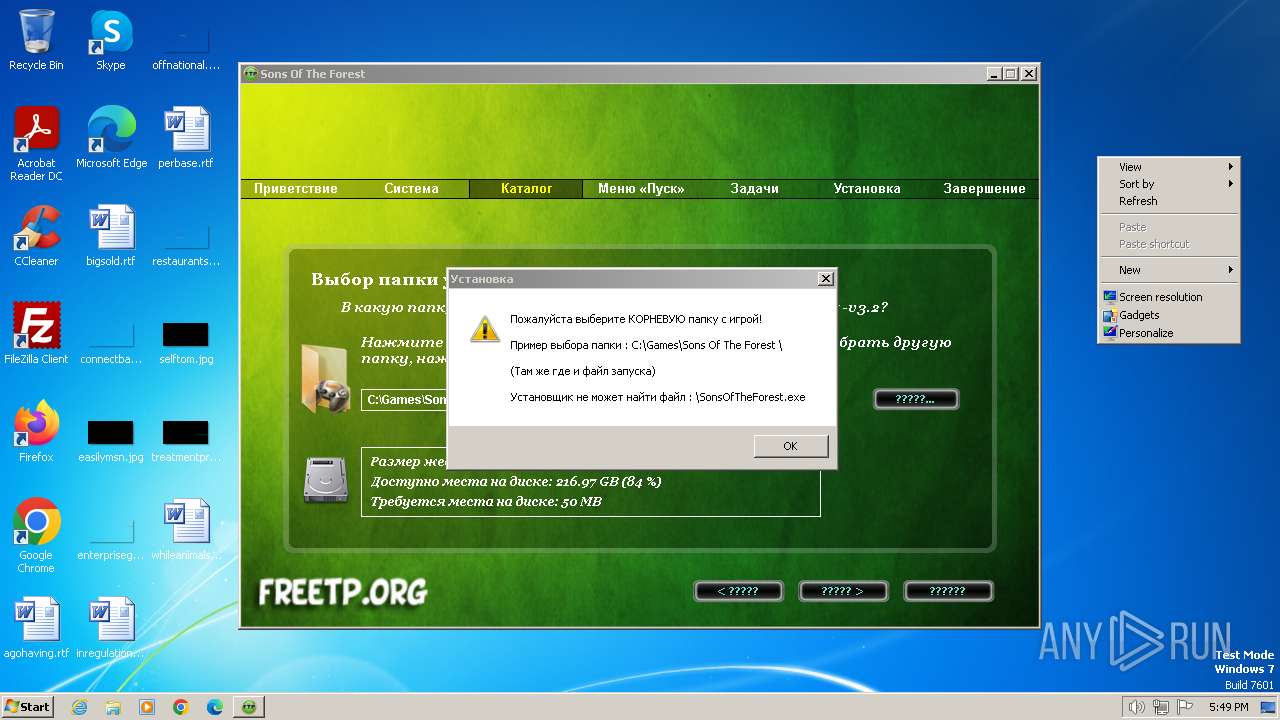Go to the Задачи tab
This screenshot has width=1280, height=720.
click(754, 188)
